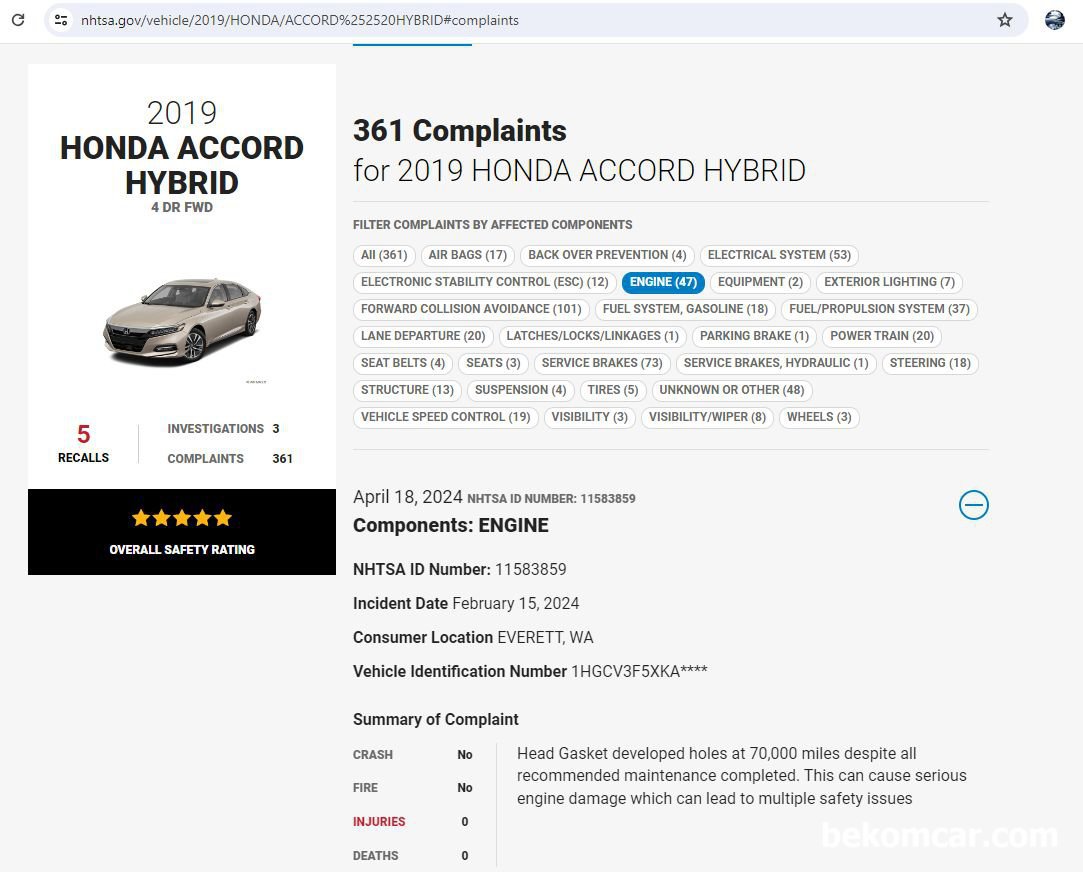Filter complaints by All (361)

tap(384, 255)
